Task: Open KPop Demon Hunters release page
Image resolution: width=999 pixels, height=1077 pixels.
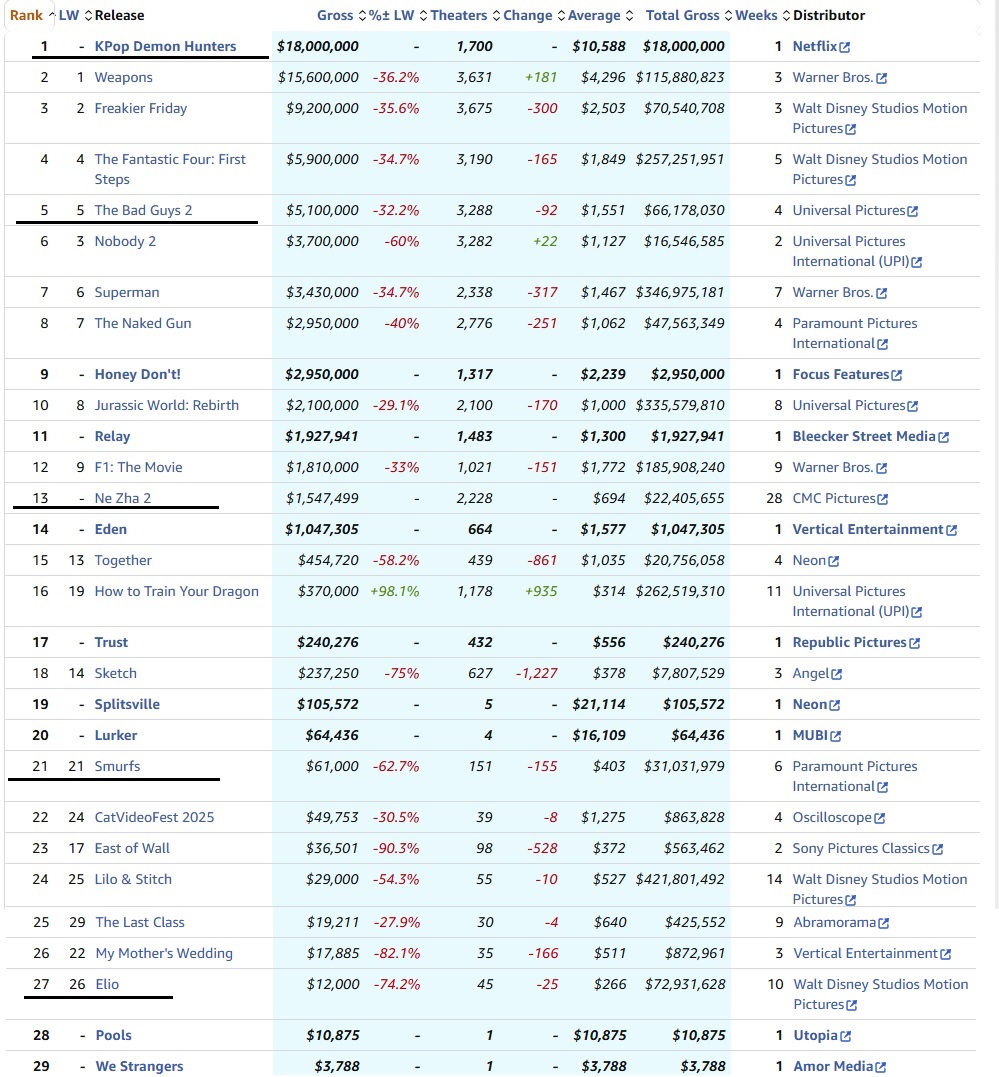Action: pyautogui.click(x=165, y=46)
